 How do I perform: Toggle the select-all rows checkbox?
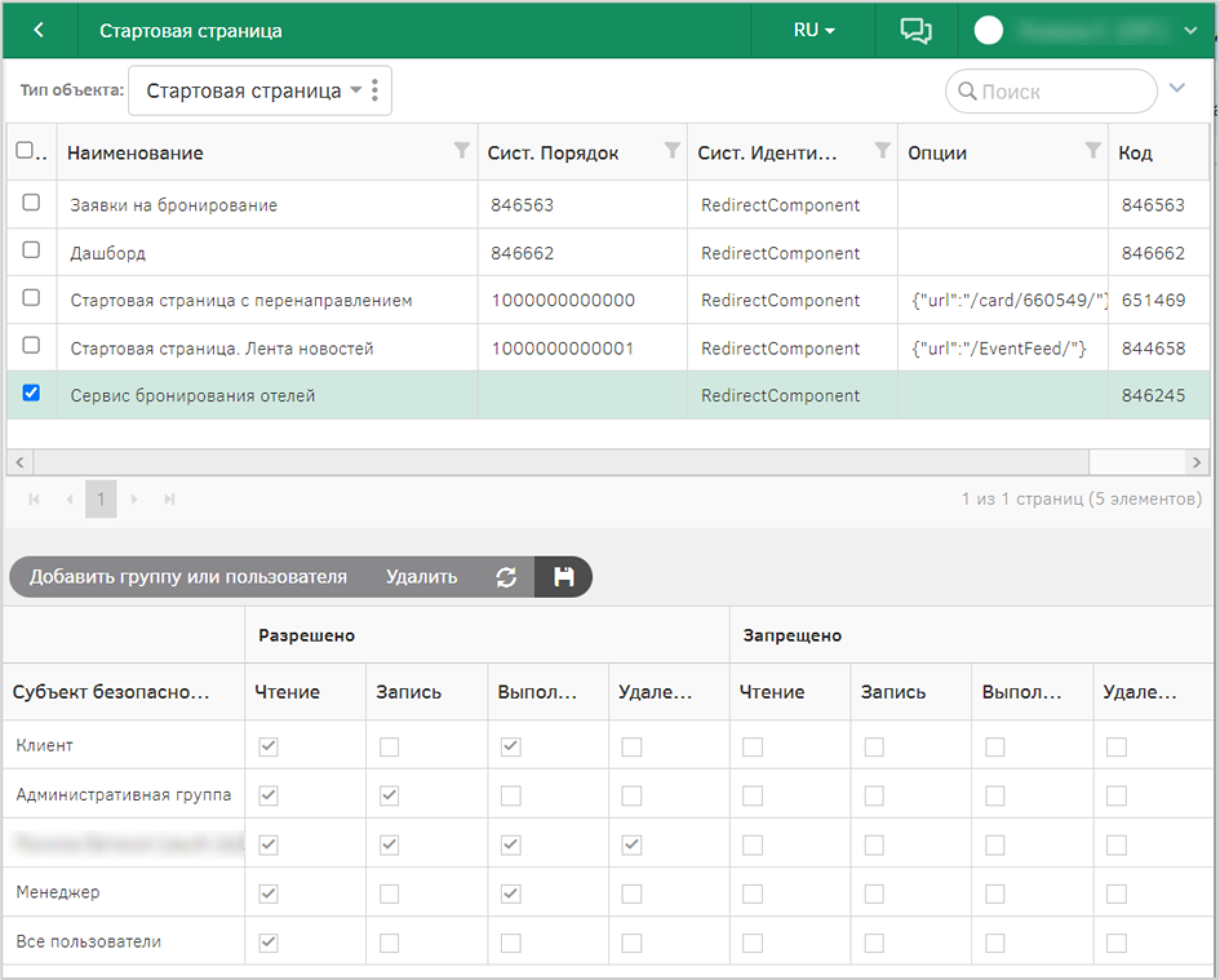25,150
